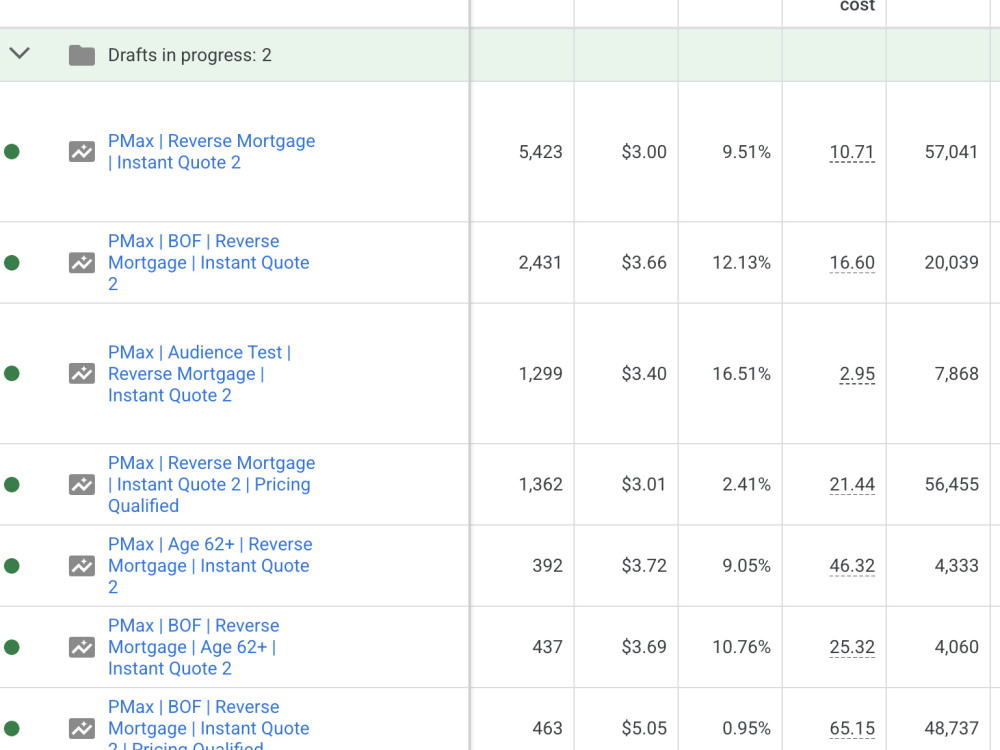The image size is (1000, 750).
Task: Open PMax | BOF | Reverse Mortgage | Age 62+ campaign
Action: 193,647
